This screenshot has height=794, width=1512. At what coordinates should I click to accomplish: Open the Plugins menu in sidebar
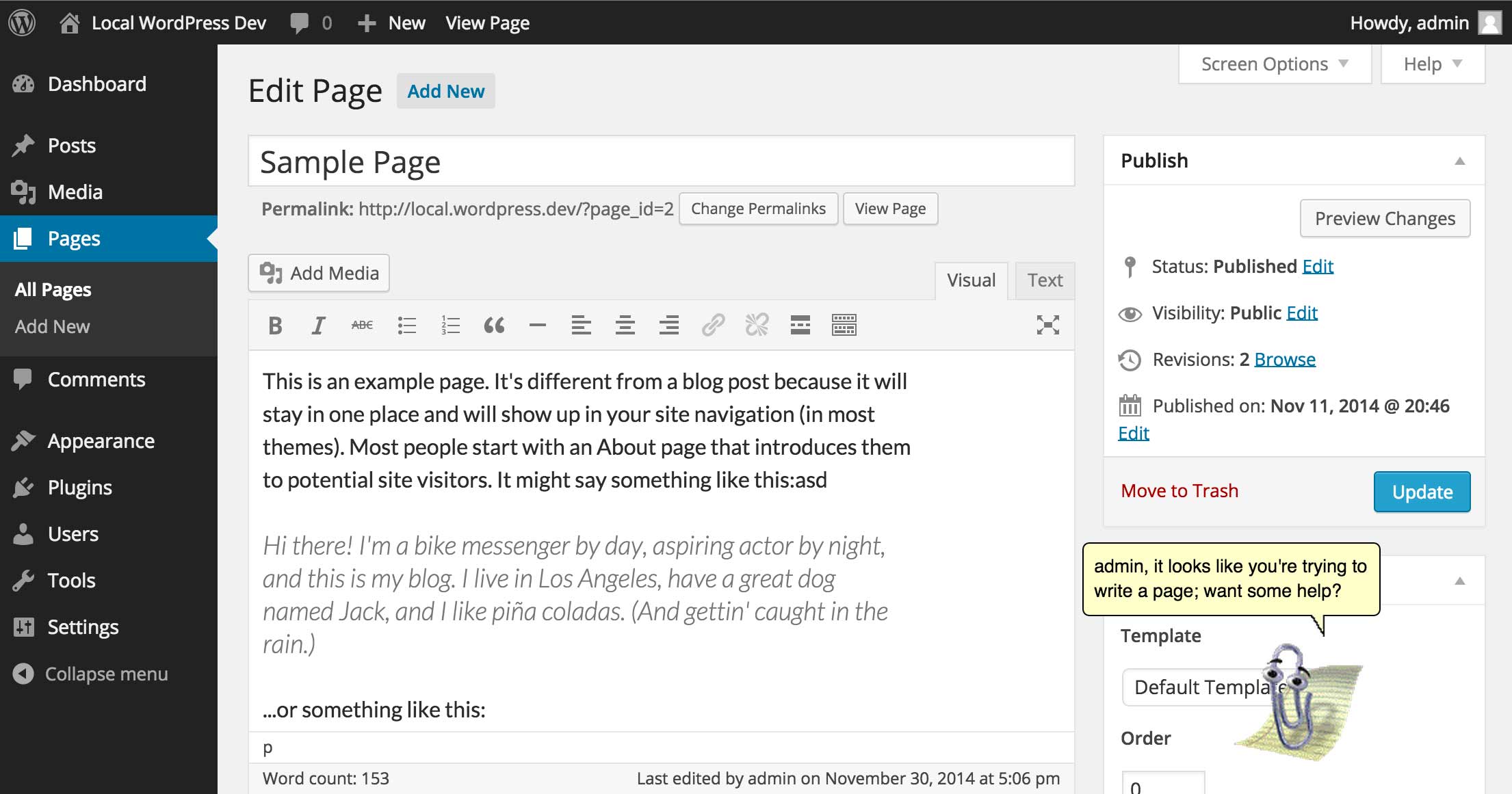coord(79,488)
